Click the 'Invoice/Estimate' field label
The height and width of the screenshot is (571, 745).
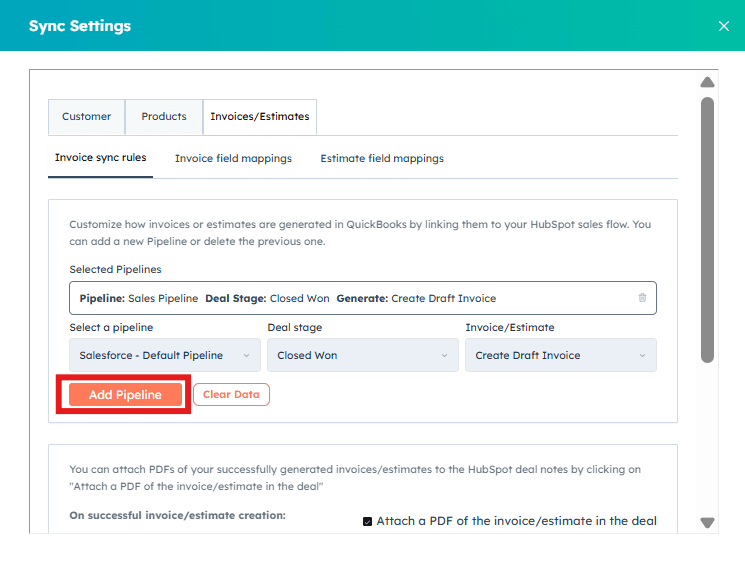(x=510, y=327)
